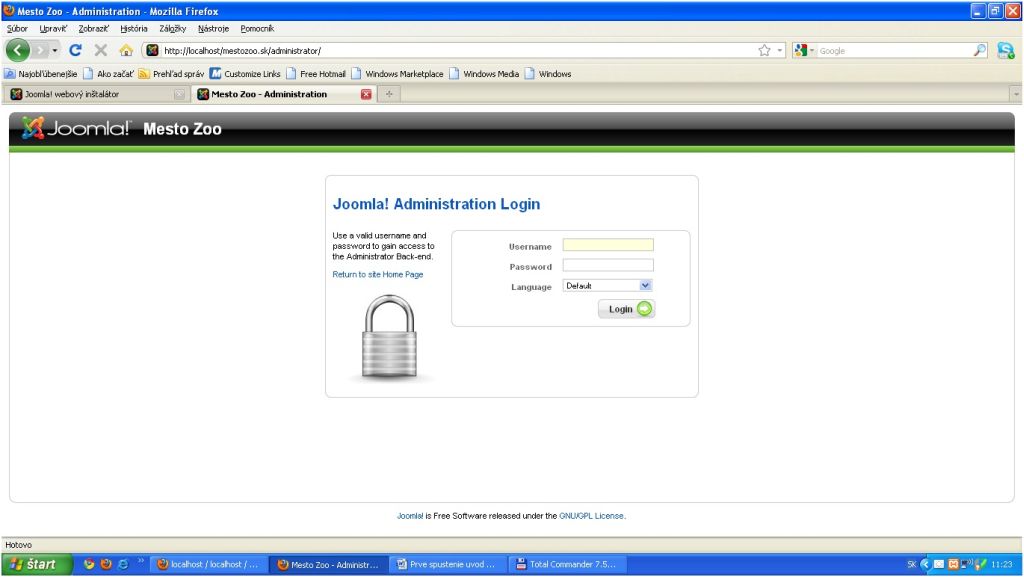Click the taskbar clock showing 11:23
The height and width of the screenshot is (577, 1024).
click(x=1002, y=565)
